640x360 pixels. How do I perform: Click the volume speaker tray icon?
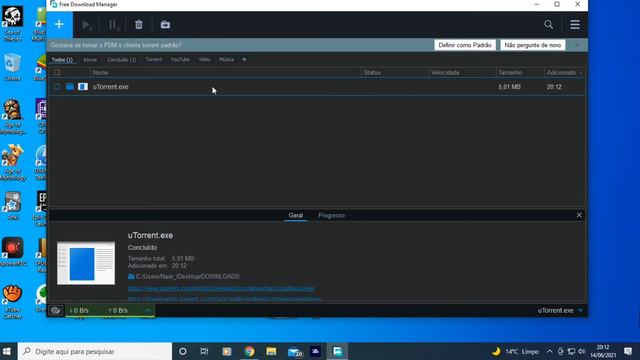(582, 351)
